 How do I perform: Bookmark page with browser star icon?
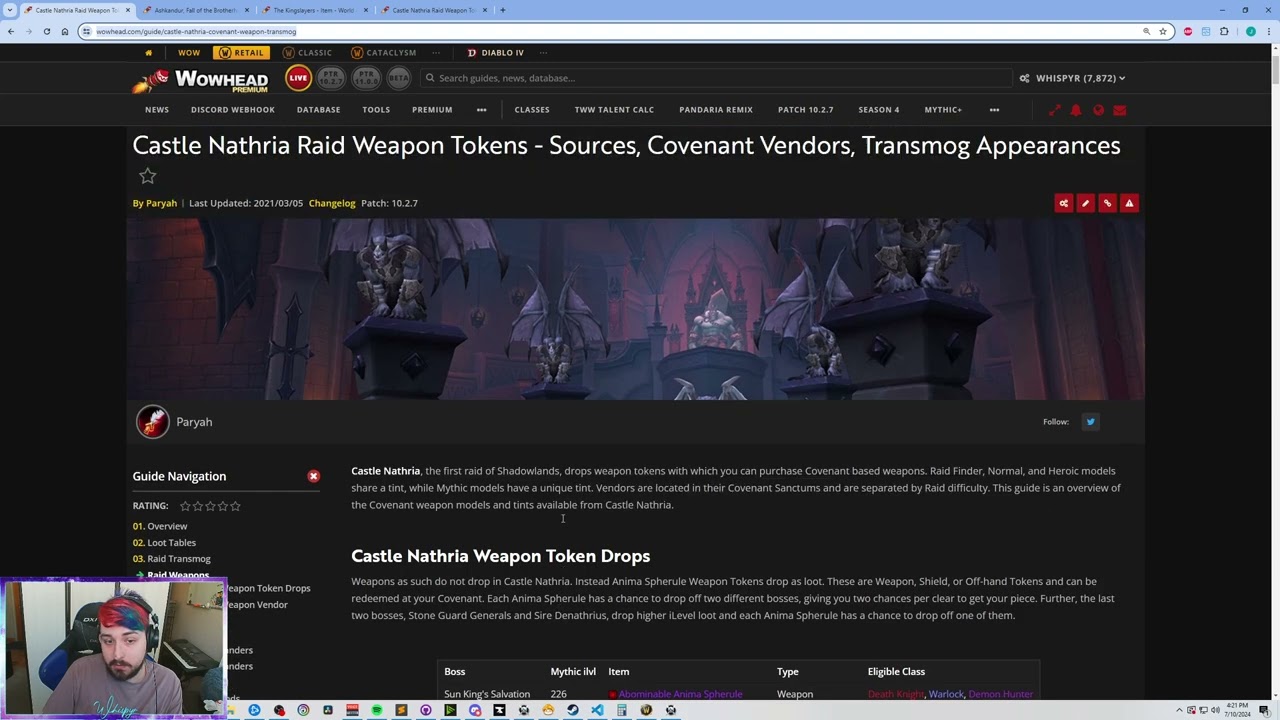1162,31
